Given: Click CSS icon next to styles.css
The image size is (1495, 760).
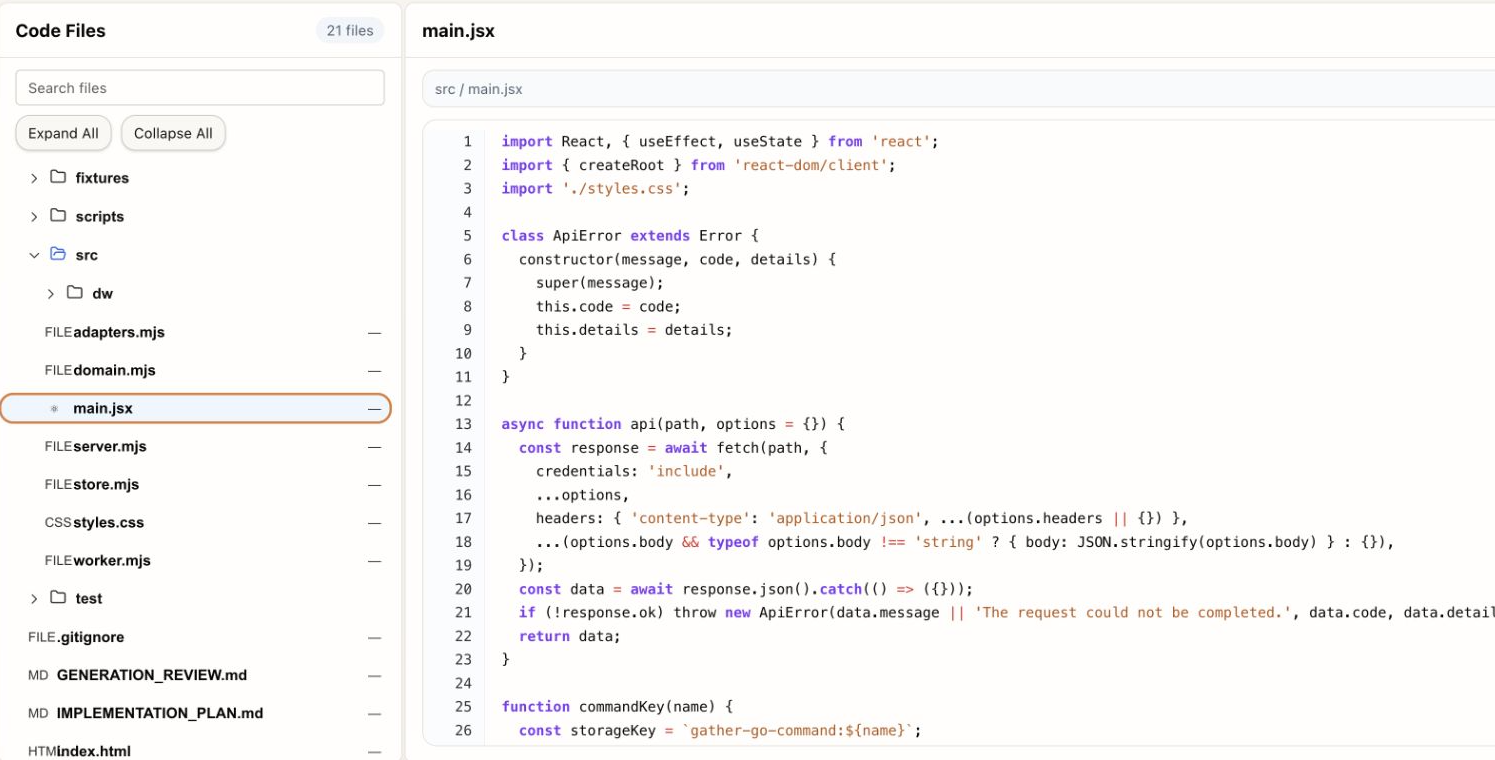Looking at the screenshot, I should point(58,523).
